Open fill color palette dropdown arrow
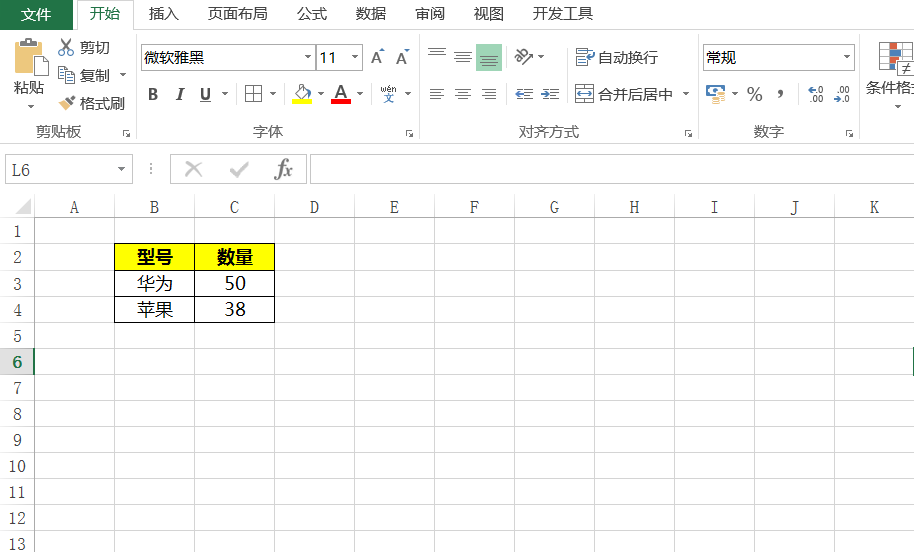The width and height of the screenshot is (914, 552). [x=321, y=94]
